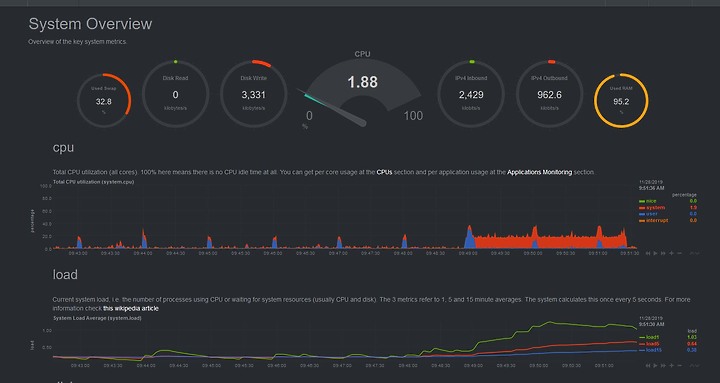This screenshot has height=383, width=720.
Task: Click the Used Swap 32.8 gauge
Action: coord(104,100)
